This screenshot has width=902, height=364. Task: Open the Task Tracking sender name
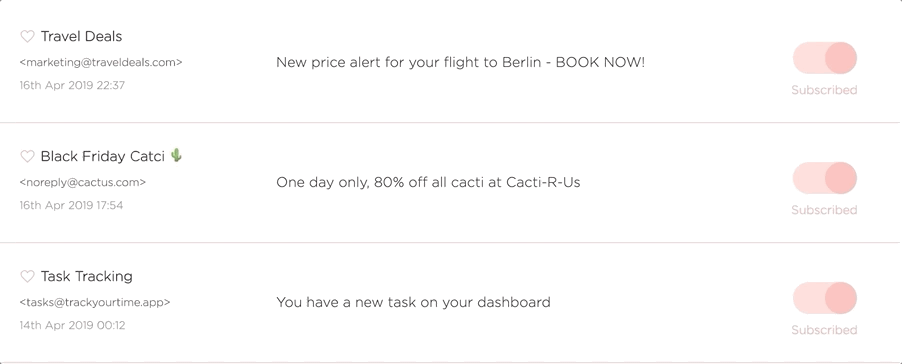(x=86, y=276)
